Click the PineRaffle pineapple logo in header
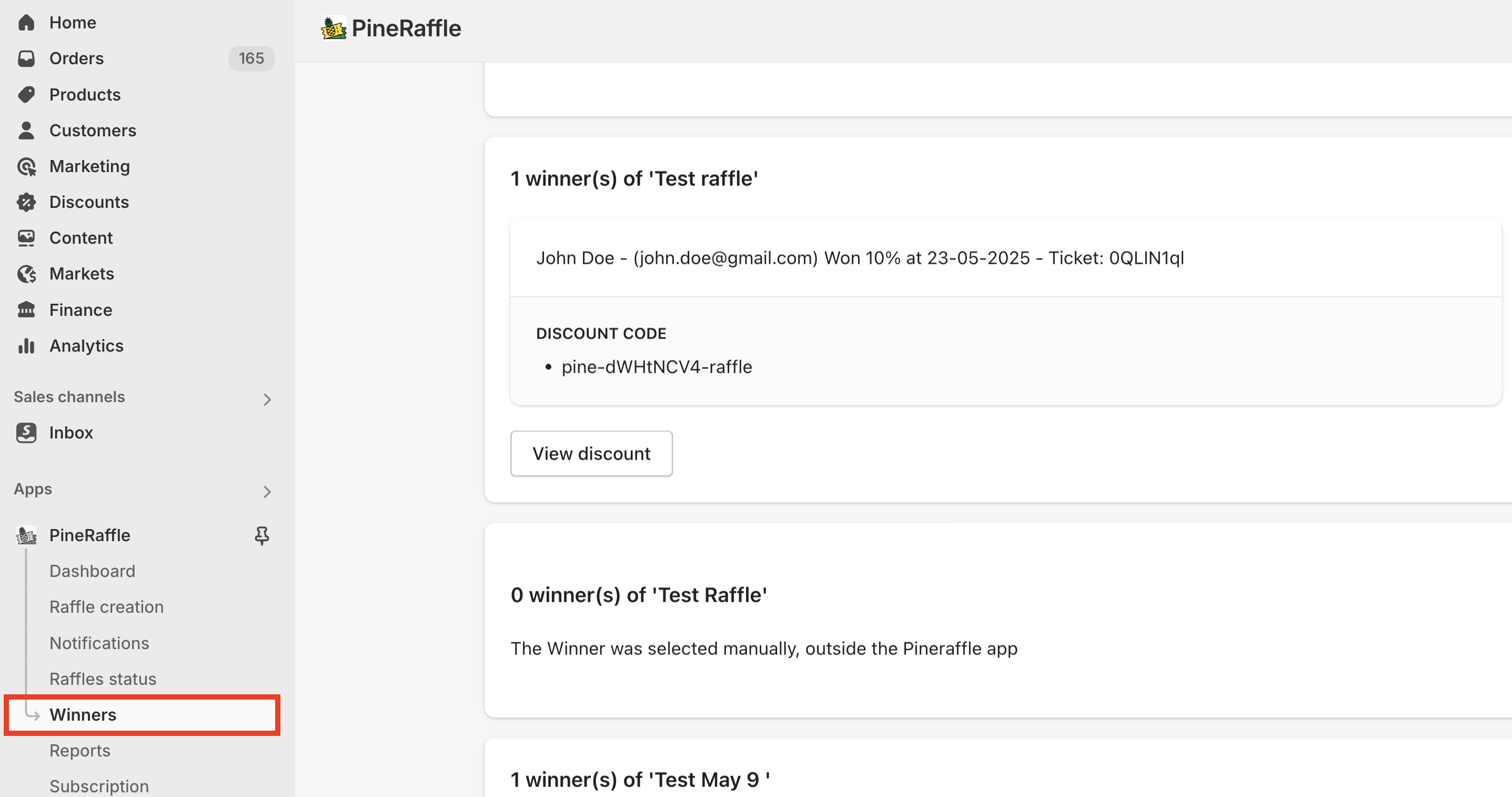The height and width of the screenshot is (797, 1512). pyautogui.click(x=334, y=28)
